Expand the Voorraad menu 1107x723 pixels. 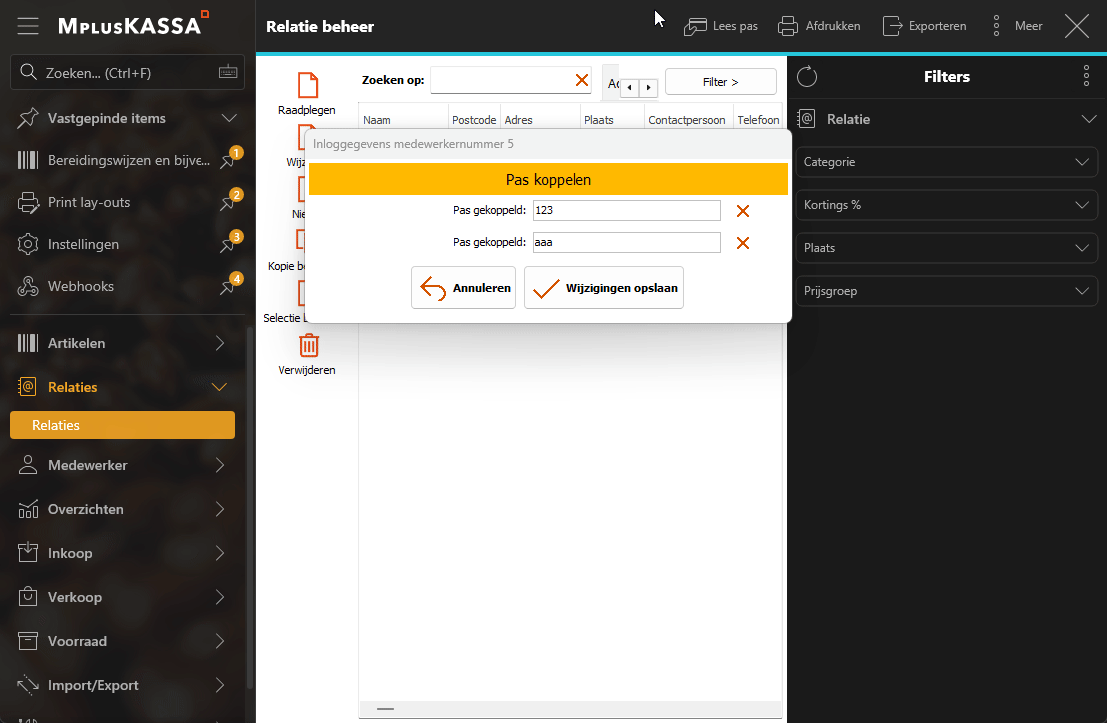tap(220, 641)
